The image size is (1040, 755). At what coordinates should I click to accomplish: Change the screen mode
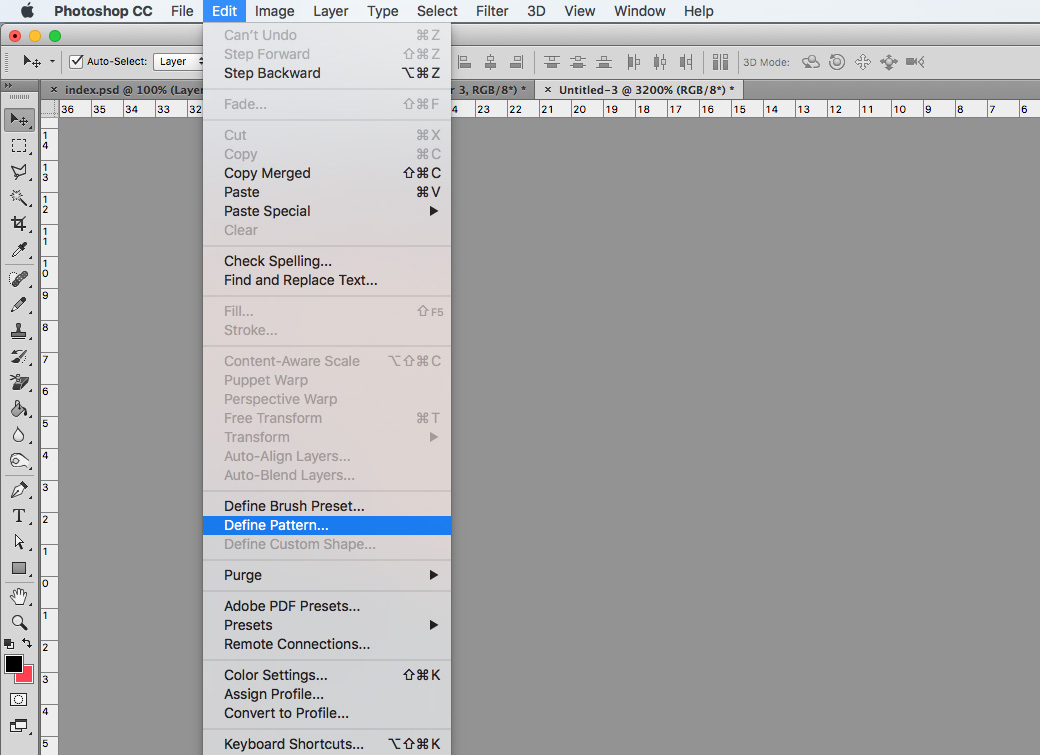point(19,726)
